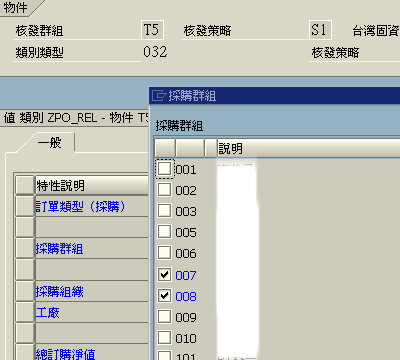Click the 核發群組 field showing T5

point(153,30)
